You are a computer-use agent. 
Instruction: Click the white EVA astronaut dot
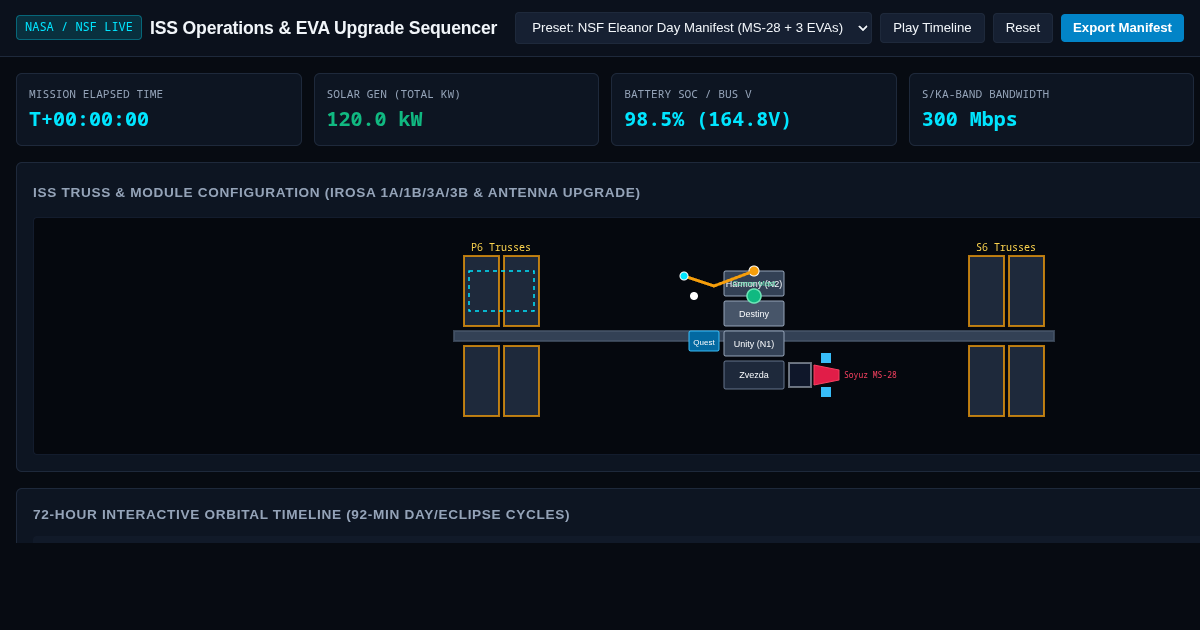[x=694, y=296]
